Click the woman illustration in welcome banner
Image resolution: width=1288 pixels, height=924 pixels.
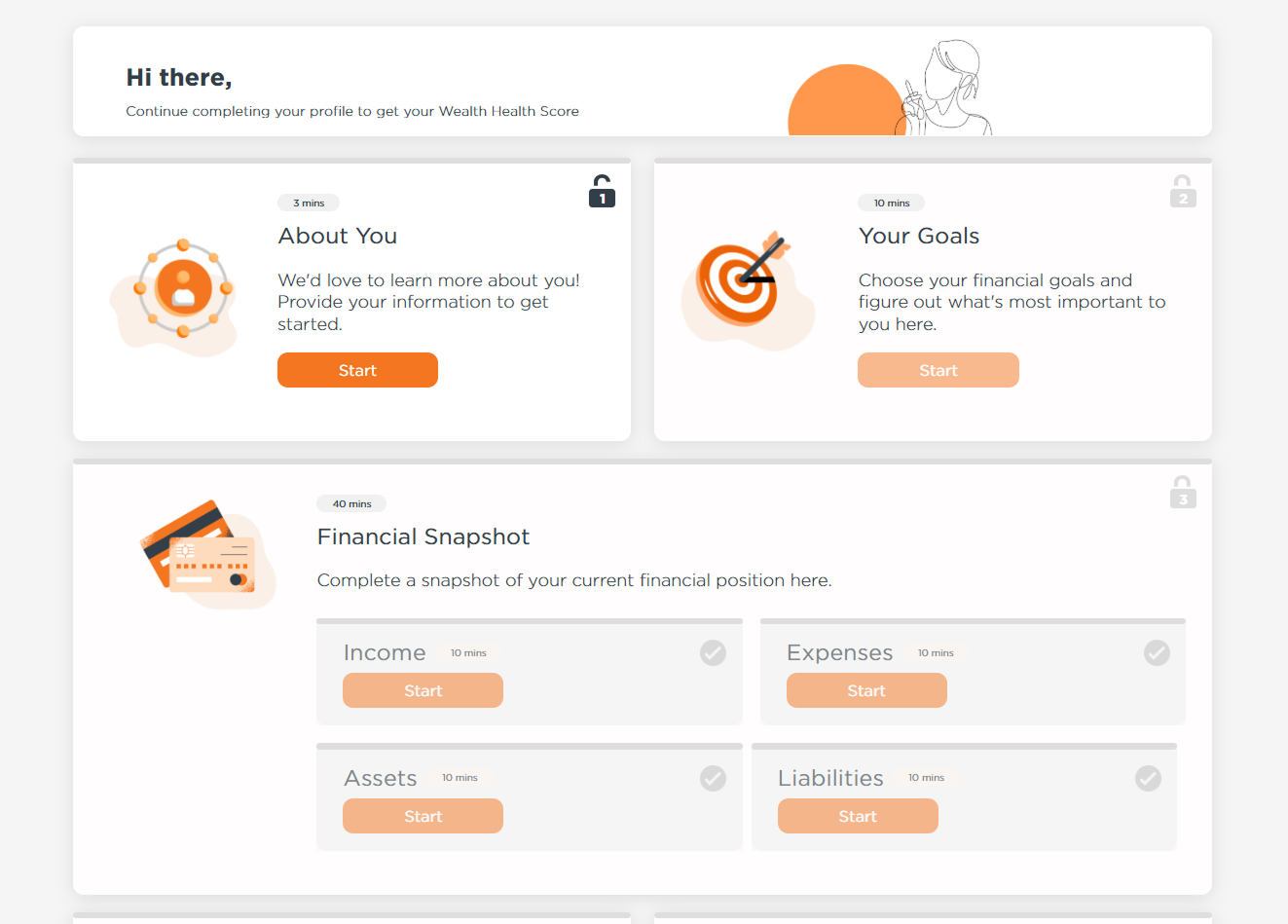point(944,88)
